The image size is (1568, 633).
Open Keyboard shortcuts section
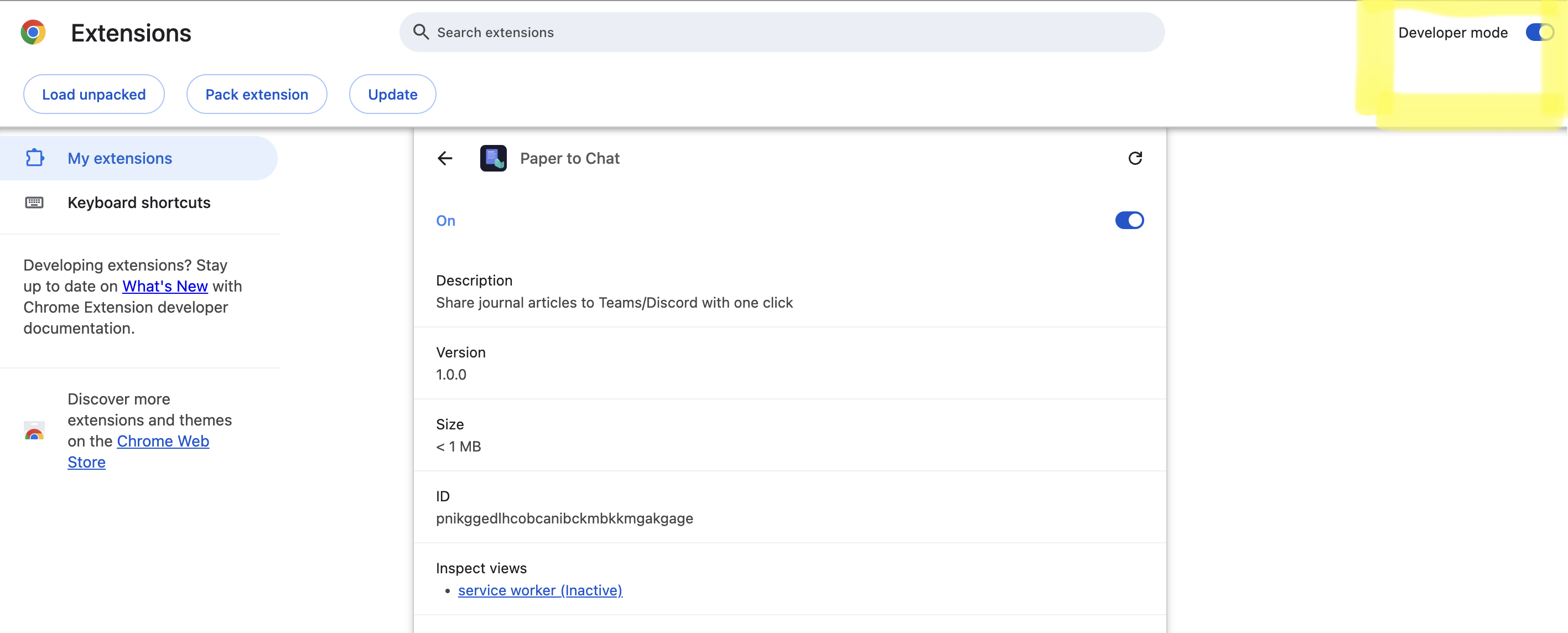(139, 202)
